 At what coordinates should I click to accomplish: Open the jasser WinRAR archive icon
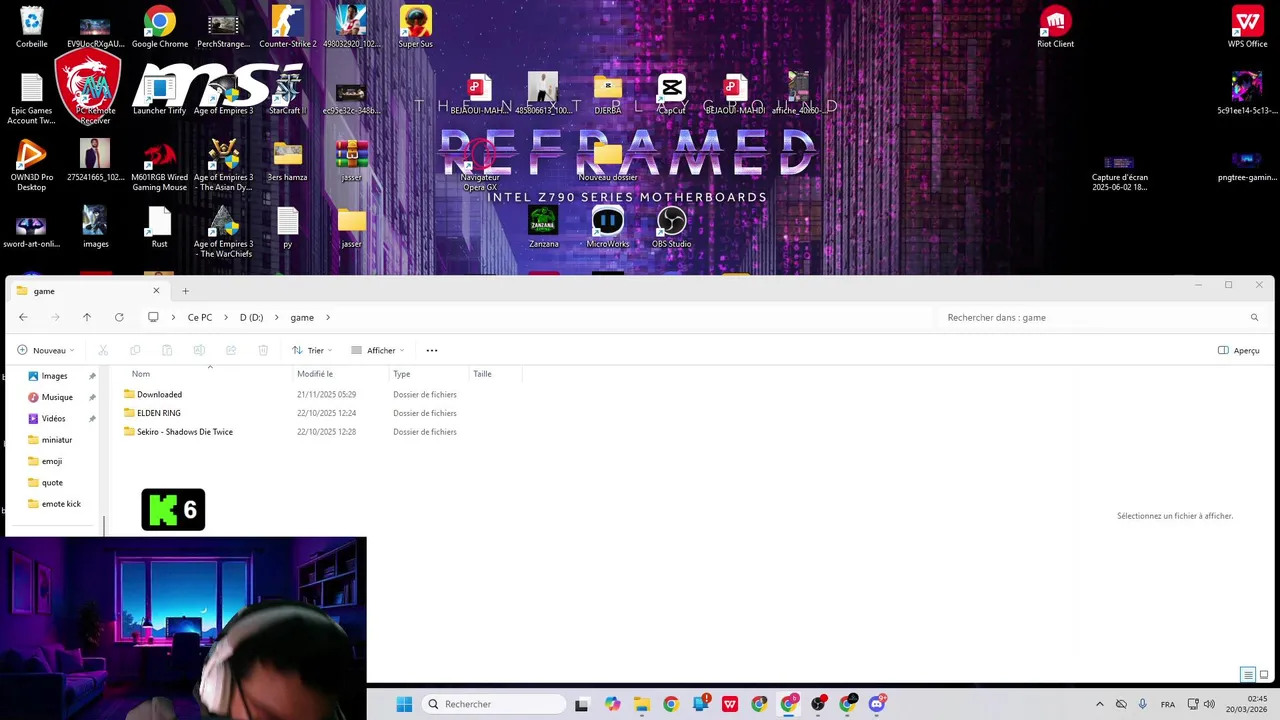pos(352,161)
